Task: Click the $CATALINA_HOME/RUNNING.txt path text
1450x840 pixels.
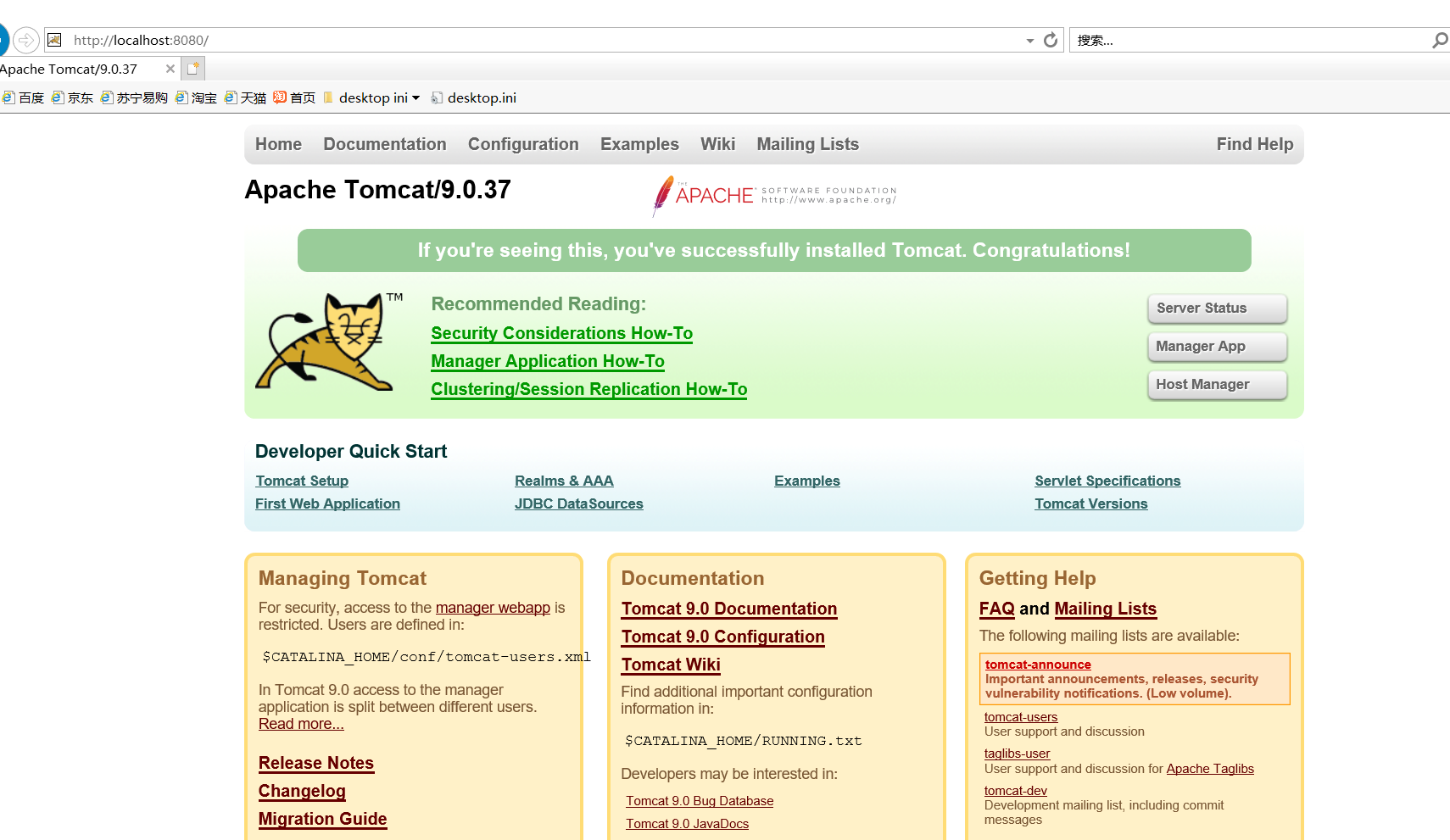Action: click(744, 741)
